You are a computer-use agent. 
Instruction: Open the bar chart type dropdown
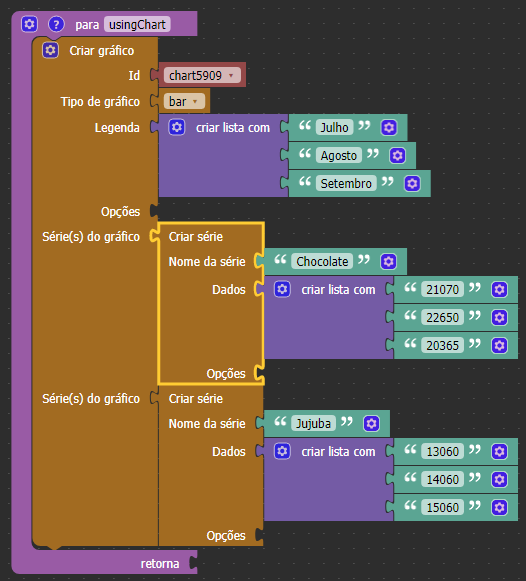click(x=184, y=102)
